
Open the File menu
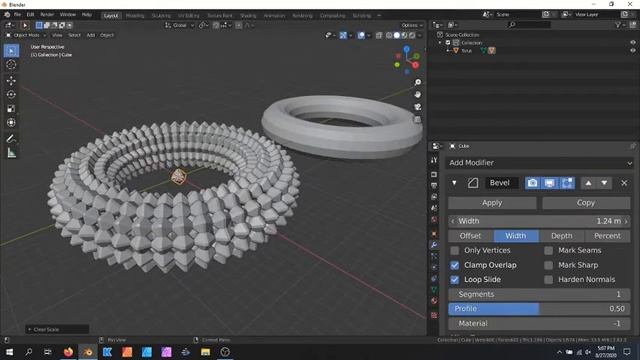17,15
